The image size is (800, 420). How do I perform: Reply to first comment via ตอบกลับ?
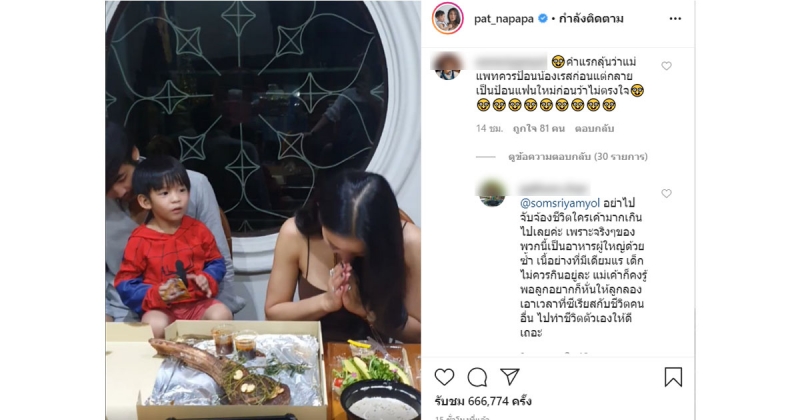pyautogui.click(x=594, y=129)
